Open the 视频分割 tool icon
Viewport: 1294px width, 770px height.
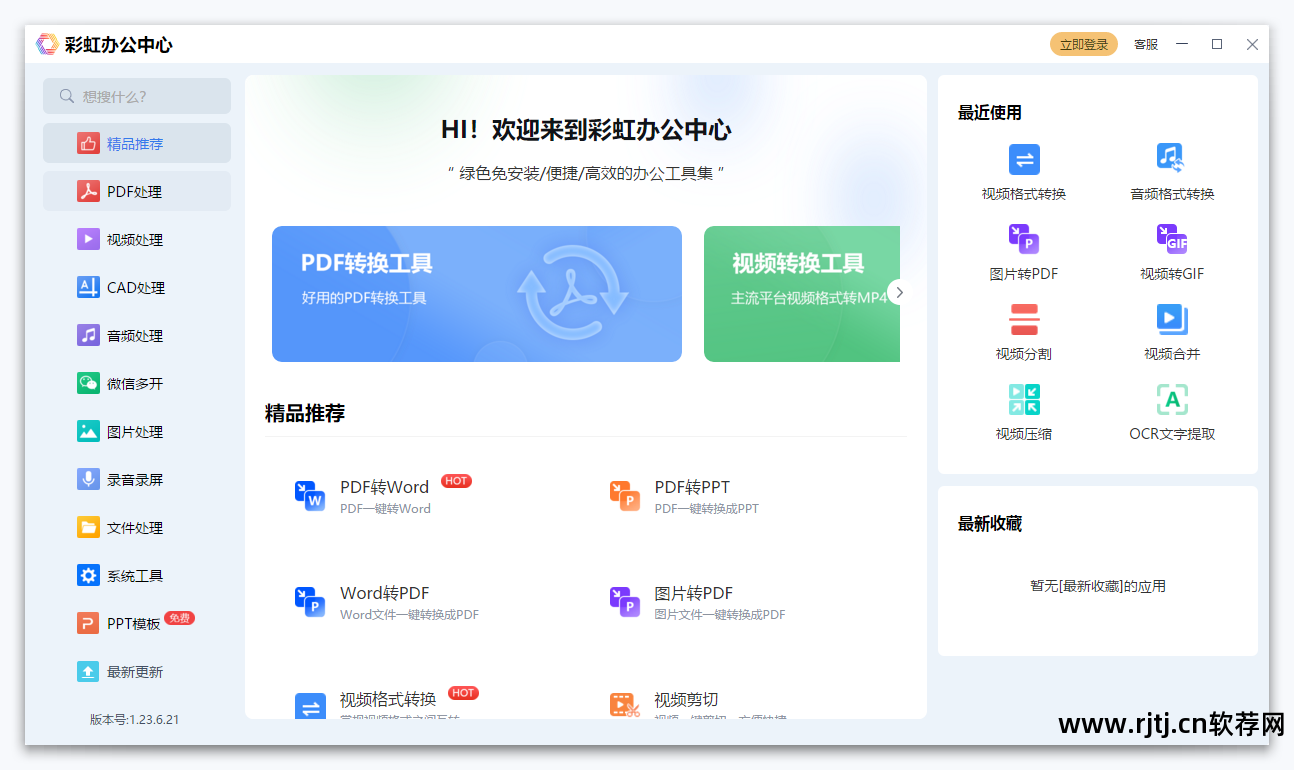[1023, 320]
